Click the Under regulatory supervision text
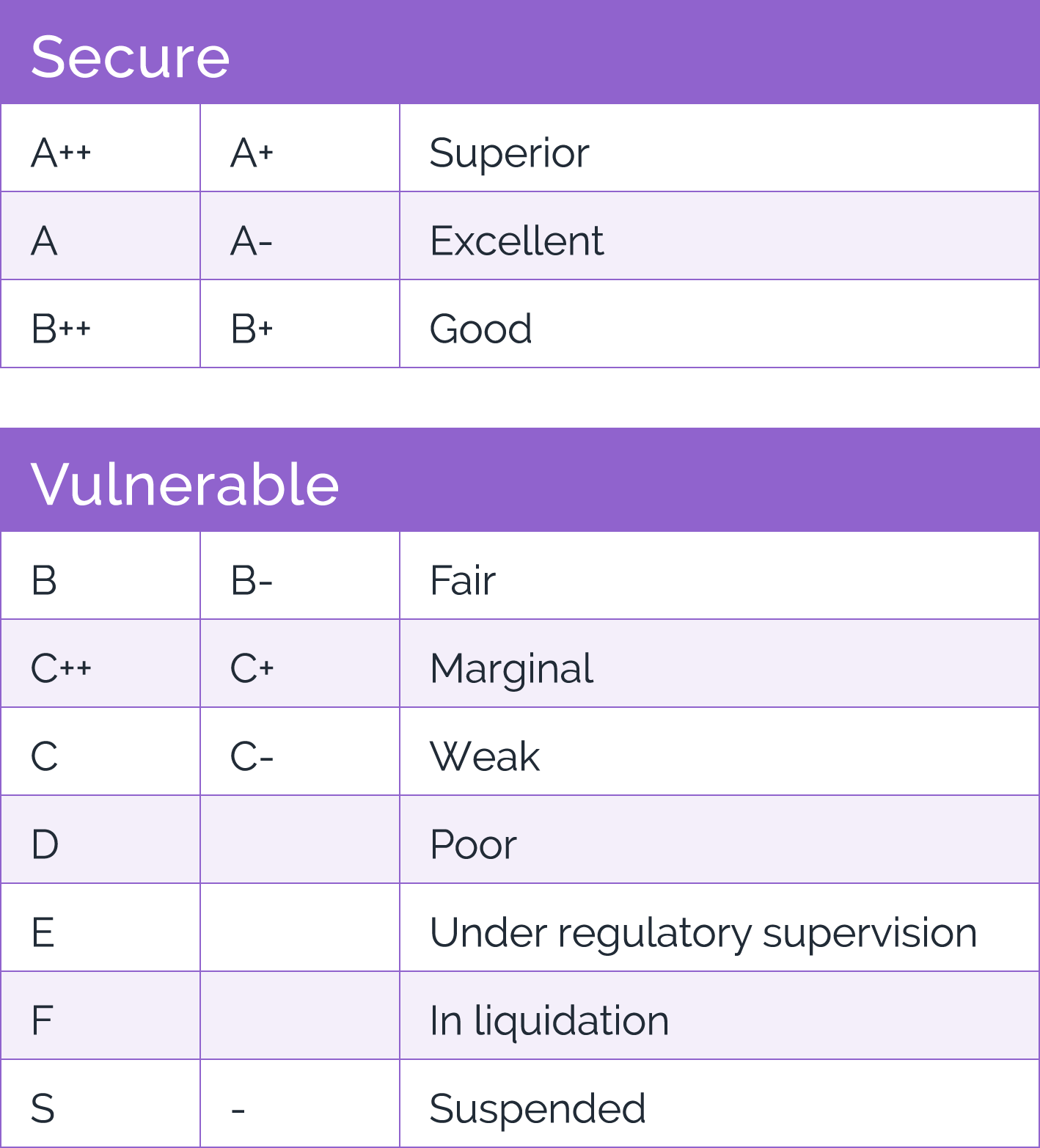Screen dimensions: 1040x1148 click(x=703, y=932)
